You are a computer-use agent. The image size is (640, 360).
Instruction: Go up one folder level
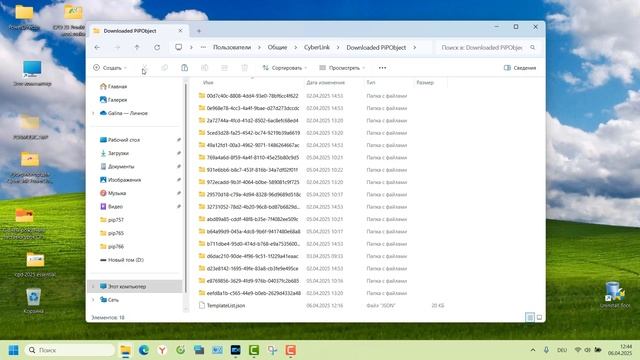[137, 47]
